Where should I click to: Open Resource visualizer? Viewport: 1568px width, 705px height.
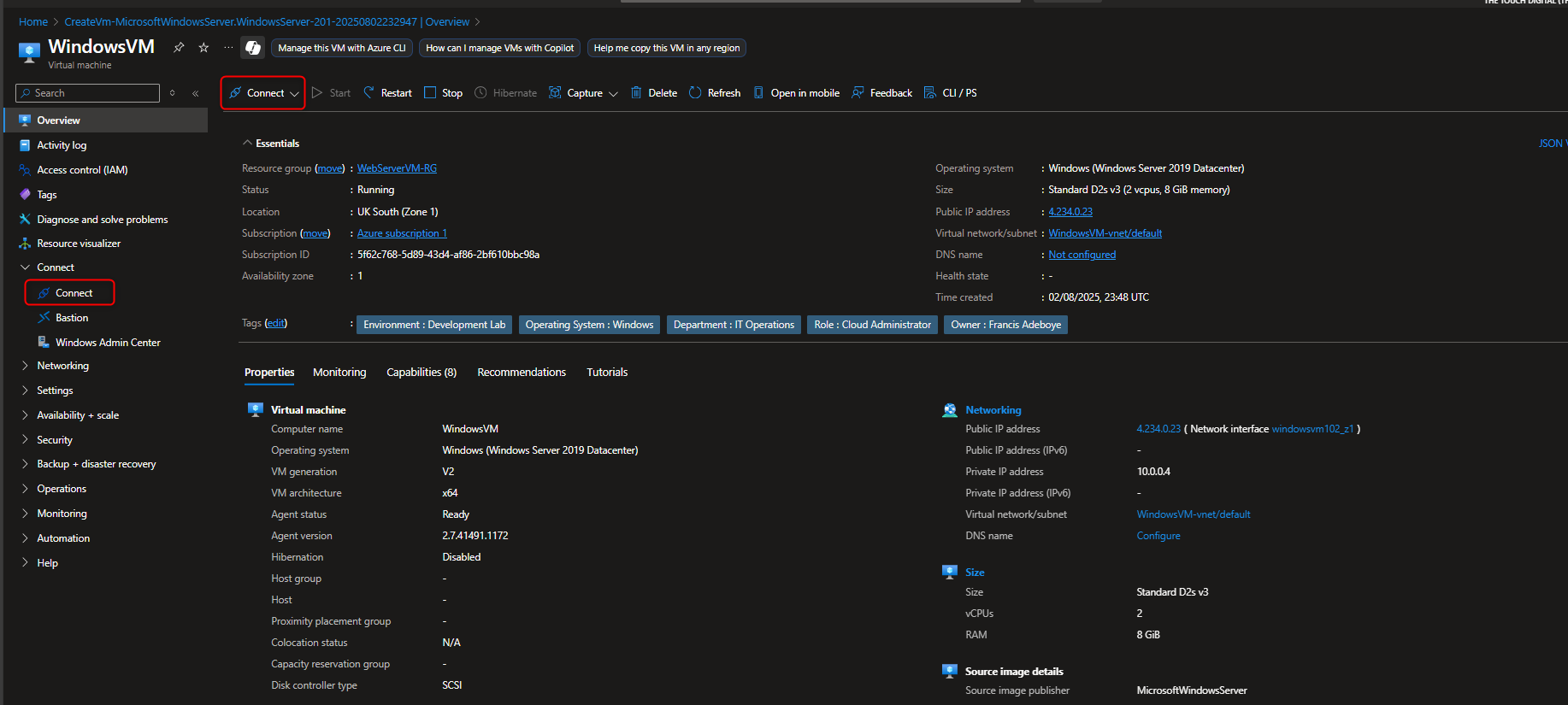point(79,244)
